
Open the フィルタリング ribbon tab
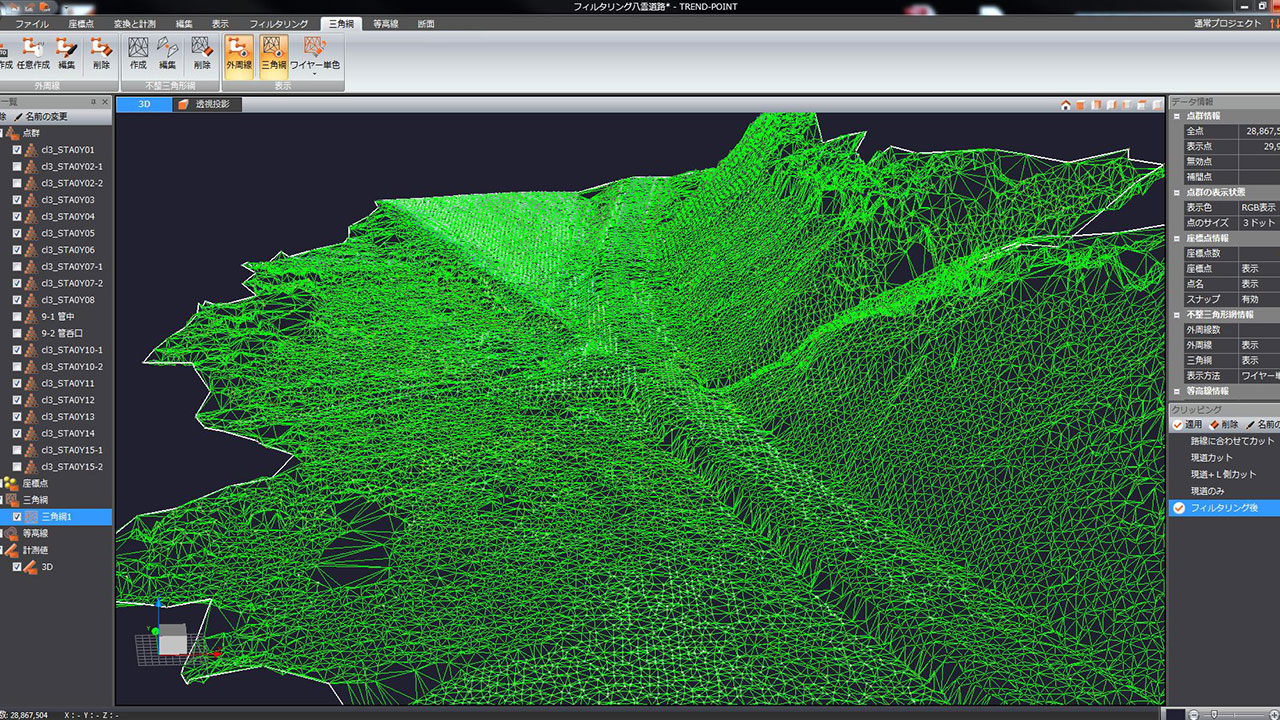click(278, 23)
